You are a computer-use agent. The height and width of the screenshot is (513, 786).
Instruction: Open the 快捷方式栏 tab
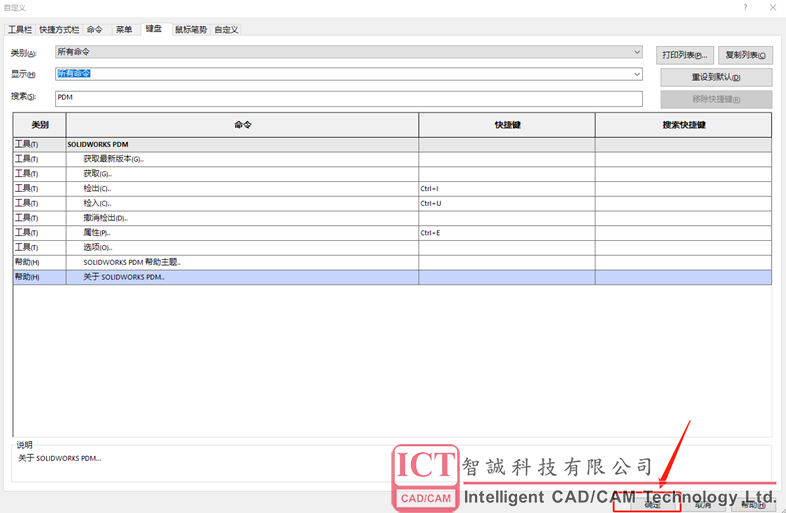(x=59, y=30)
